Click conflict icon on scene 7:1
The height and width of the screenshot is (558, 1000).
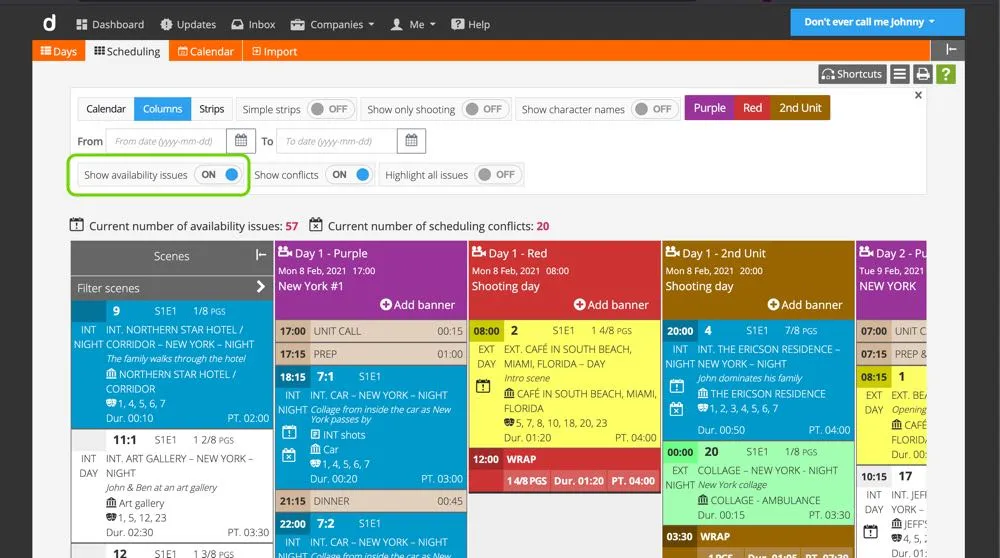(x=289, y=455)
